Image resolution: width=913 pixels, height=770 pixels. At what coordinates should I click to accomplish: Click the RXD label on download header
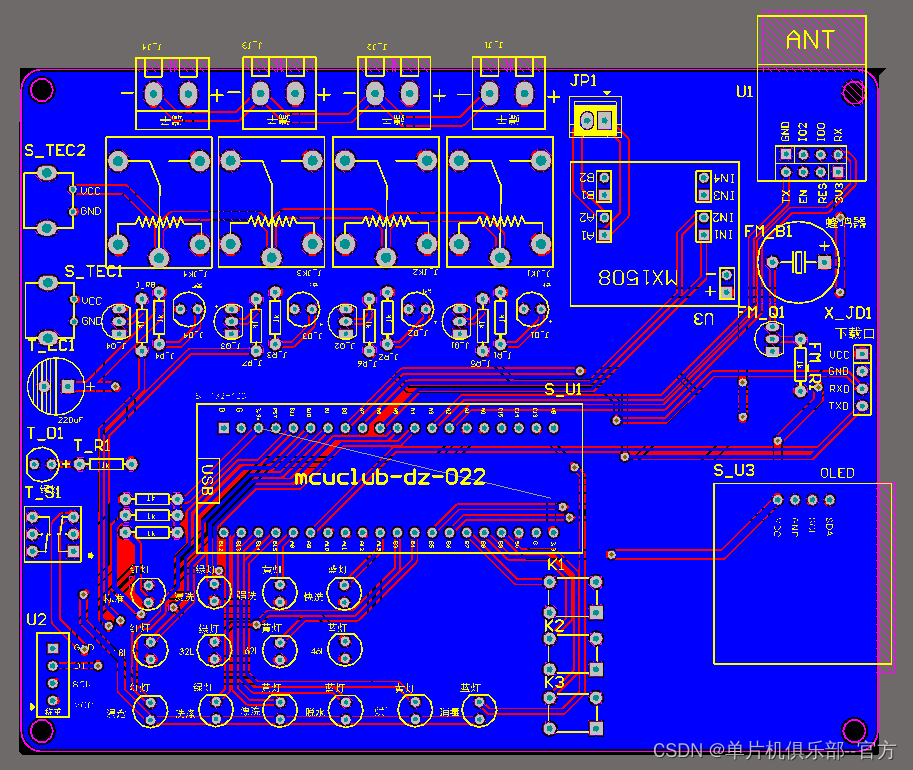coord(839,388)
